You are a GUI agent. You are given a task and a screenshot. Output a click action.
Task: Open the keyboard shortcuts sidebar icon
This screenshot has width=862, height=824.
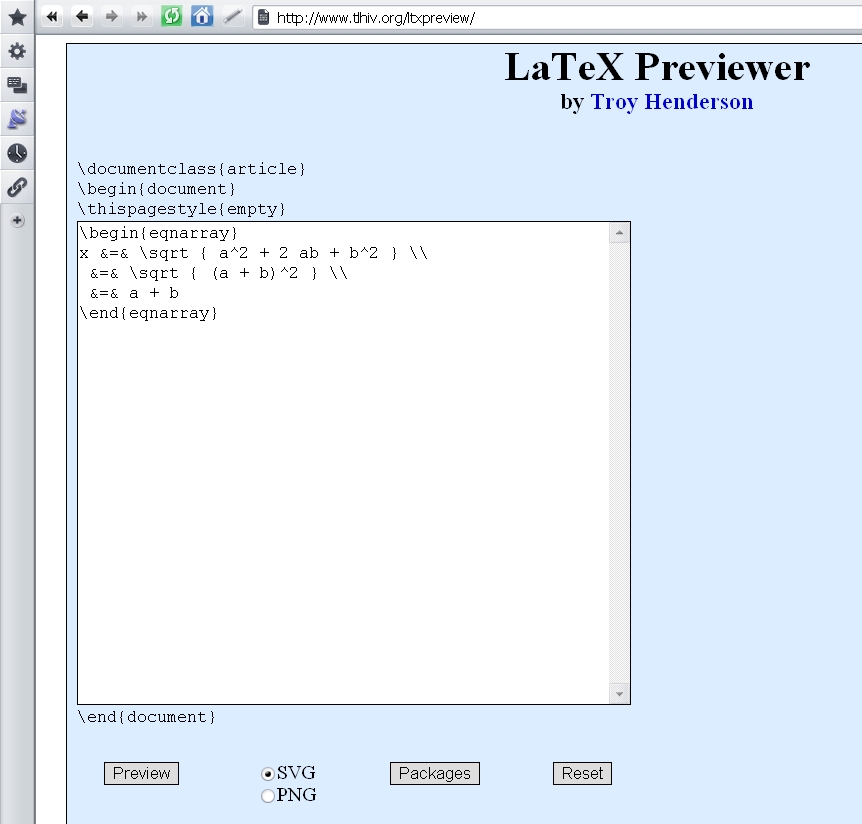click(17, 85)
